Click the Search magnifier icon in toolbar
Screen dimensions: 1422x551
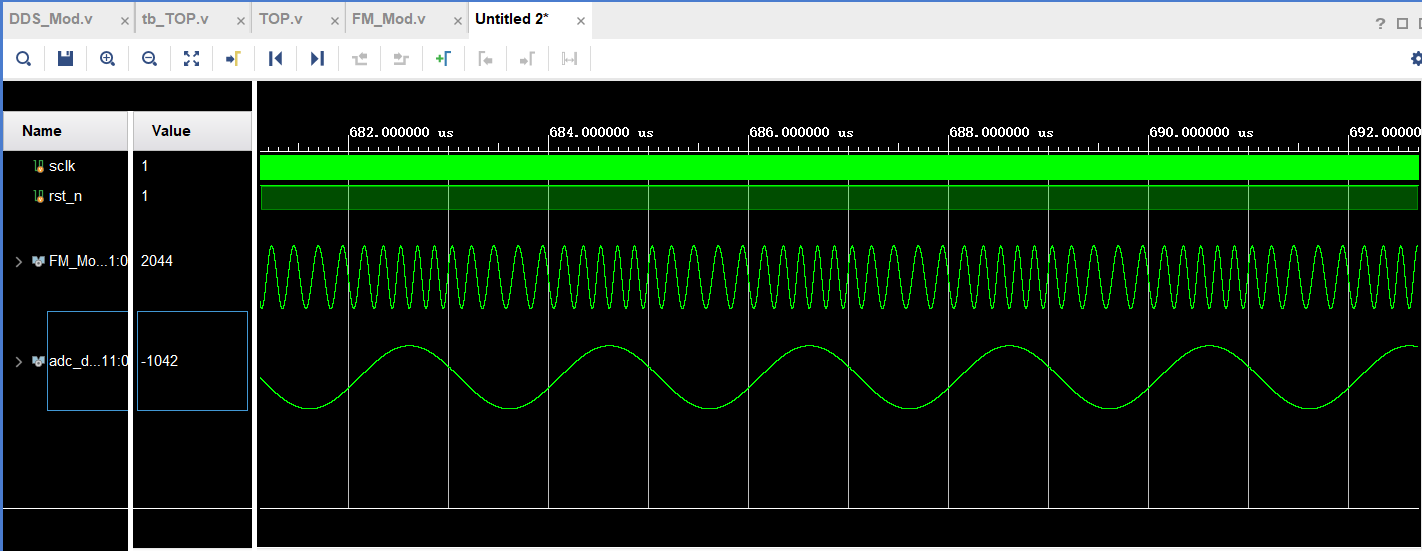tap(23, 59)
